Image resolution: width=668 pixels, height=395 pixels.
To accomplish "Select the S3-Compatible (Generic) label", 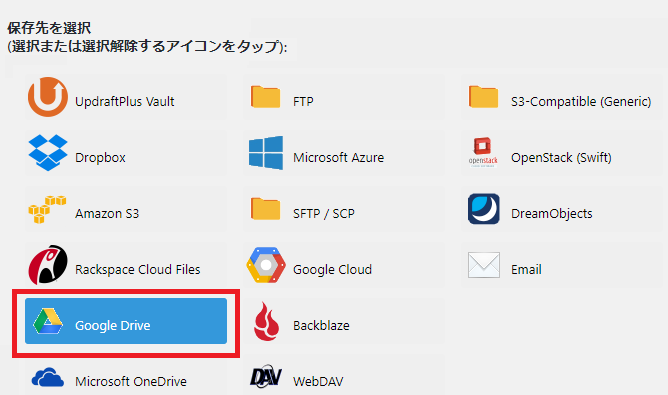I will pos(581,101).
